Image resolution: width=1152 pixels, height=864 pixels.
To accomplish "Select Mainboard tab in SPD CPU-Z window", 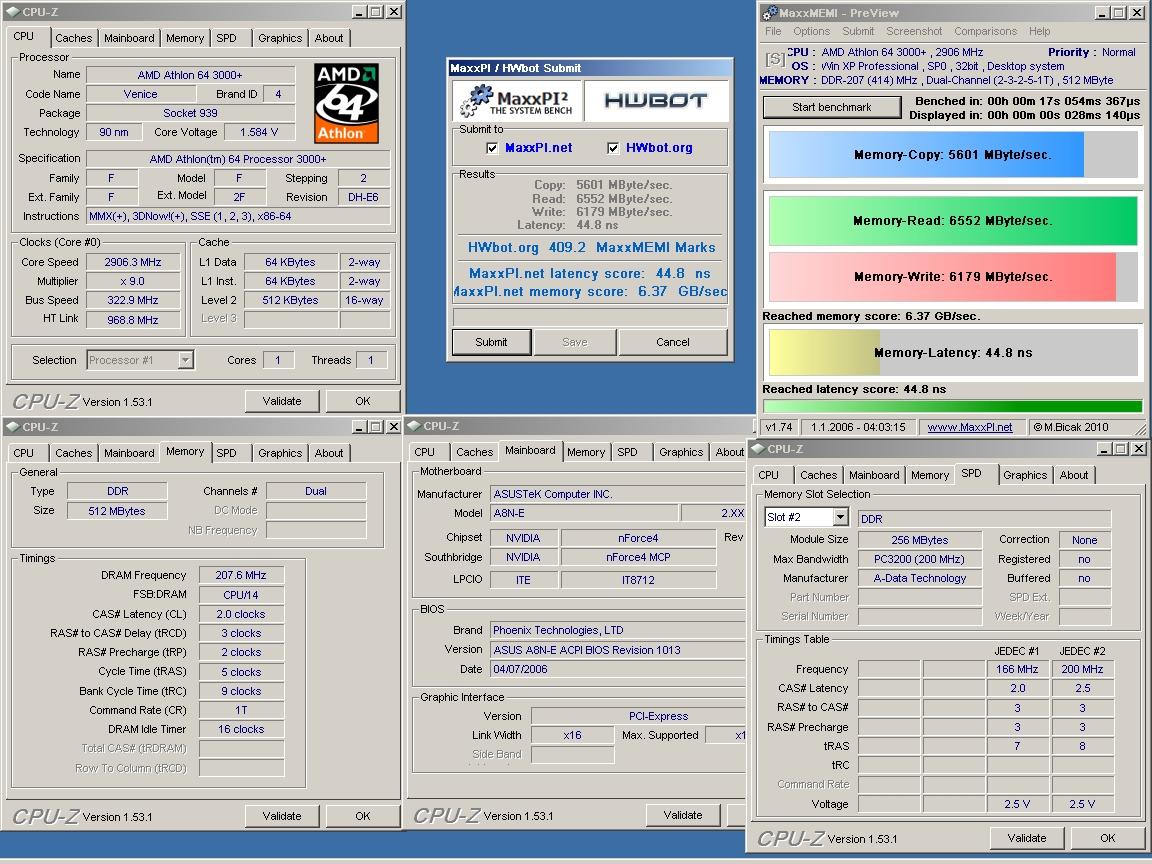I will pyautogui.click(x=874, y=475).
